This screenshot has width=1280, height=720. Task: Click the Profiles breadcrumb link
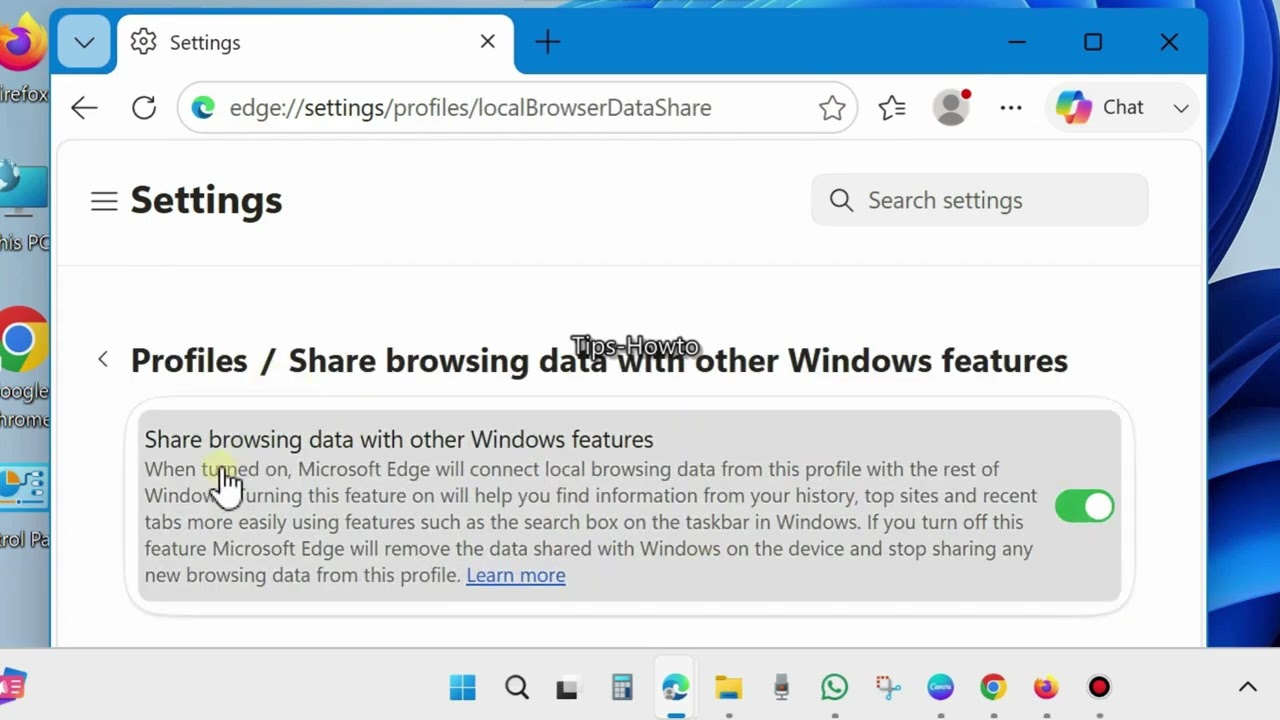[x=189, y=360]
